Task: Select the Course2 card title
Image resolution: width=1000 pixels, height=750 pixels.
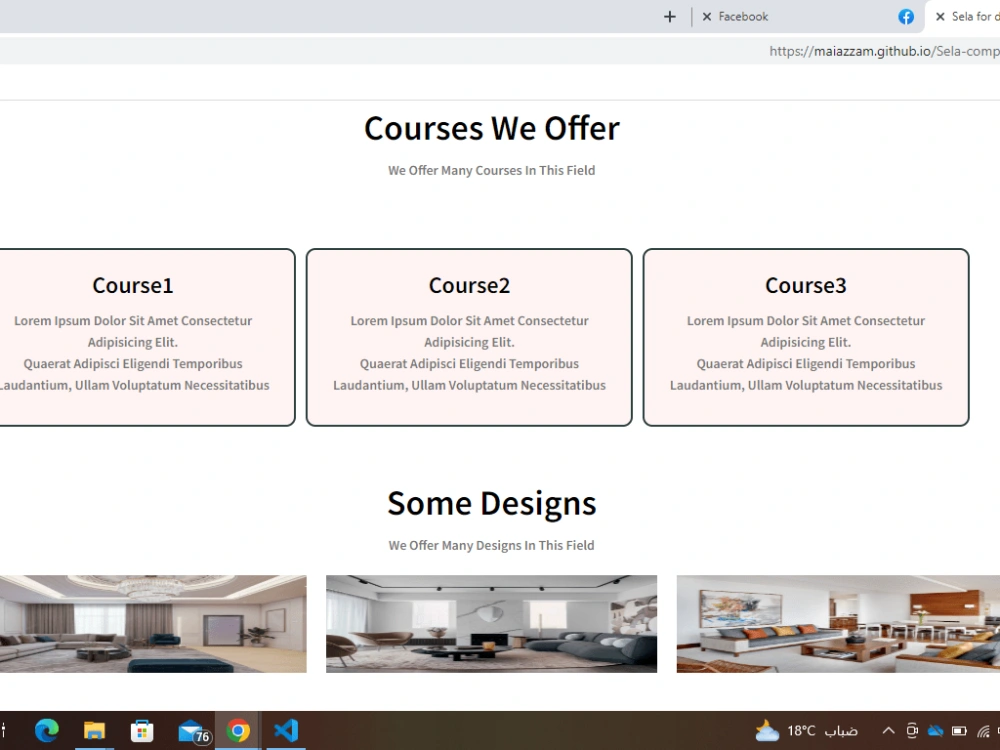Action: coord(469,285)
